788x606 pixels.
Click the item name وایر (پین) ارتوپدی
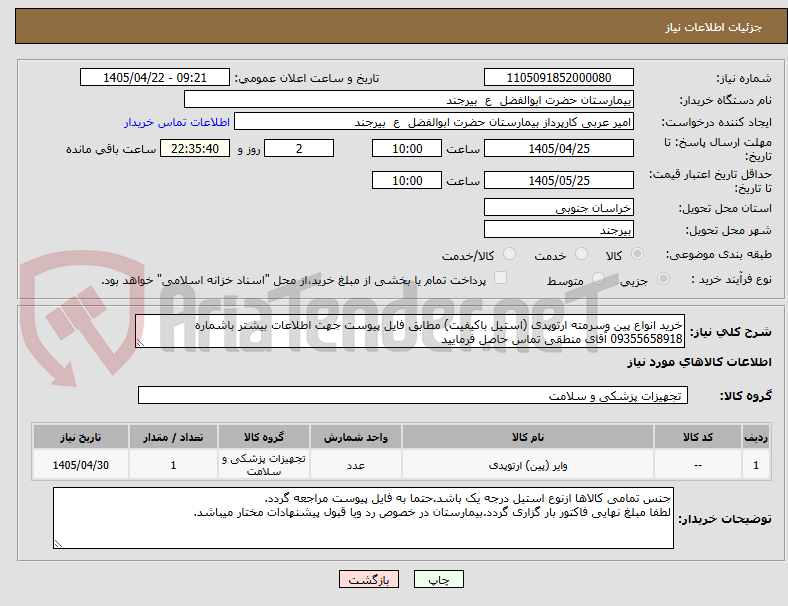(528, 465)
